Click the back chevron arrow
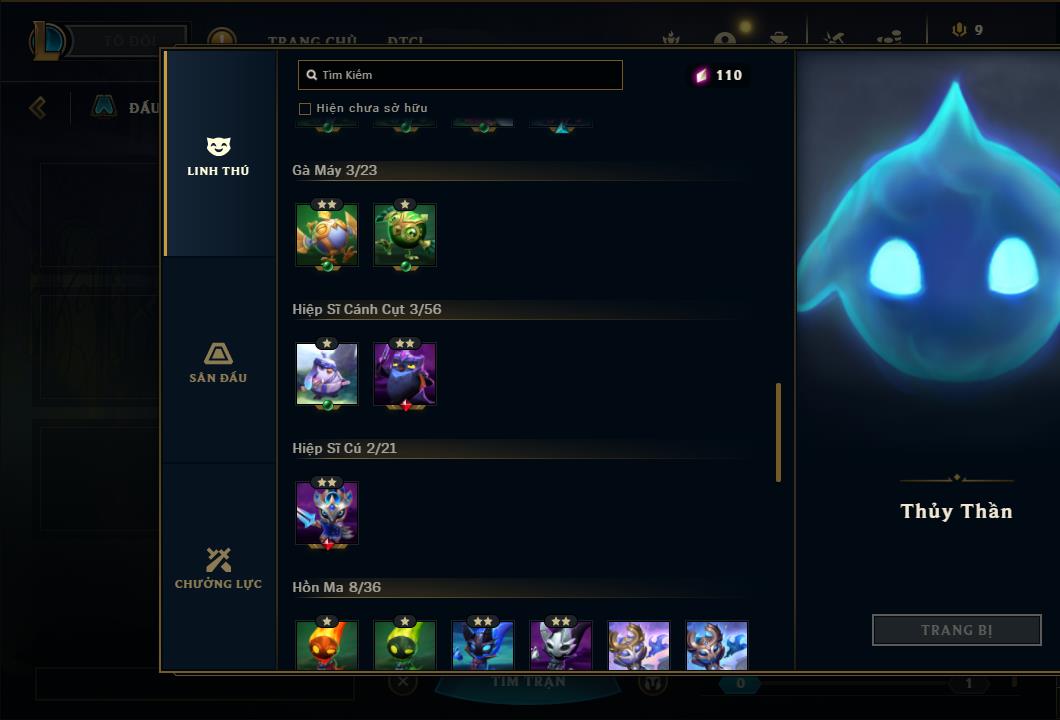 coord(38,107)
